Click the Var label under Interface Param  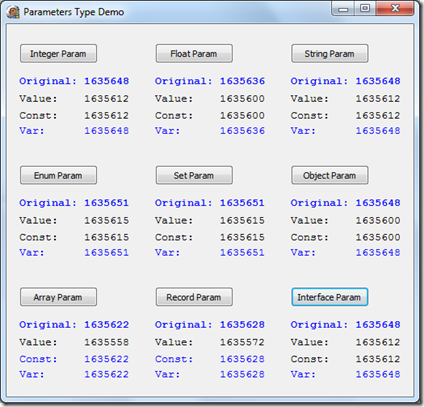pos(303,374)
